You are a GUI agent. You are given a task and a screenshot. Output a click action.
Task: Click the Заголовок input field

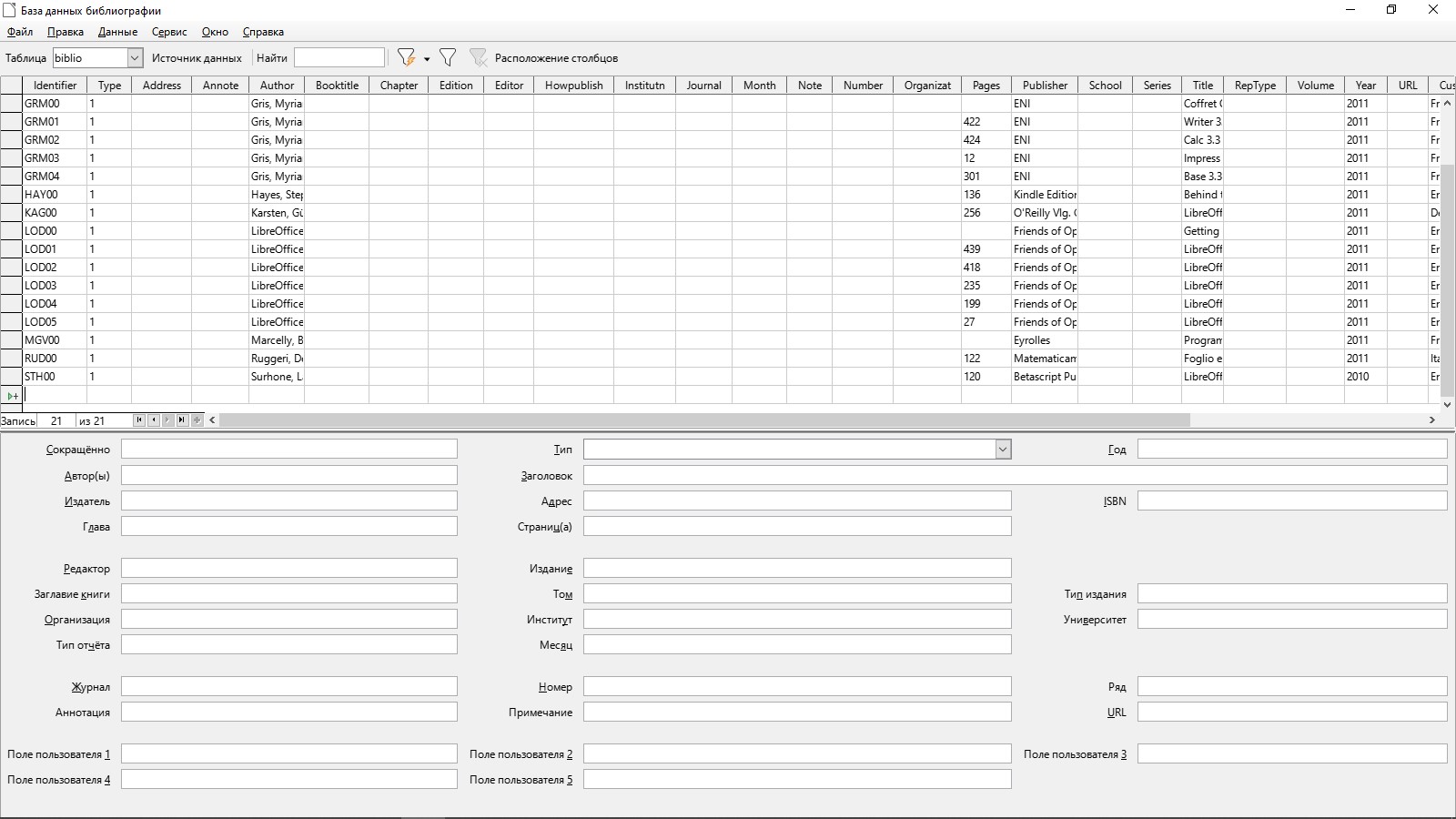click(1016, 475)
